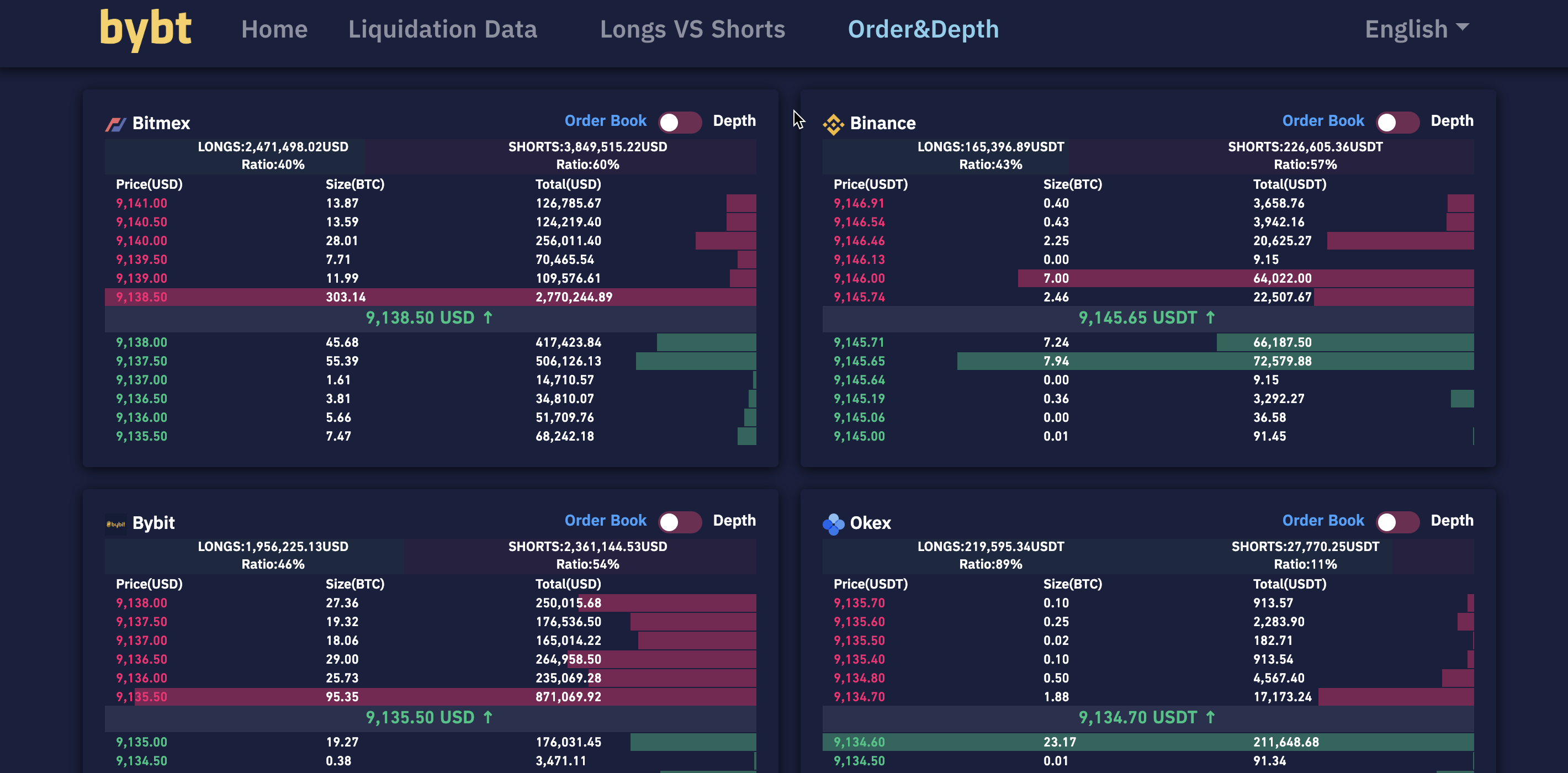Click the Okex exchange logo icon

tap(833, 523)
